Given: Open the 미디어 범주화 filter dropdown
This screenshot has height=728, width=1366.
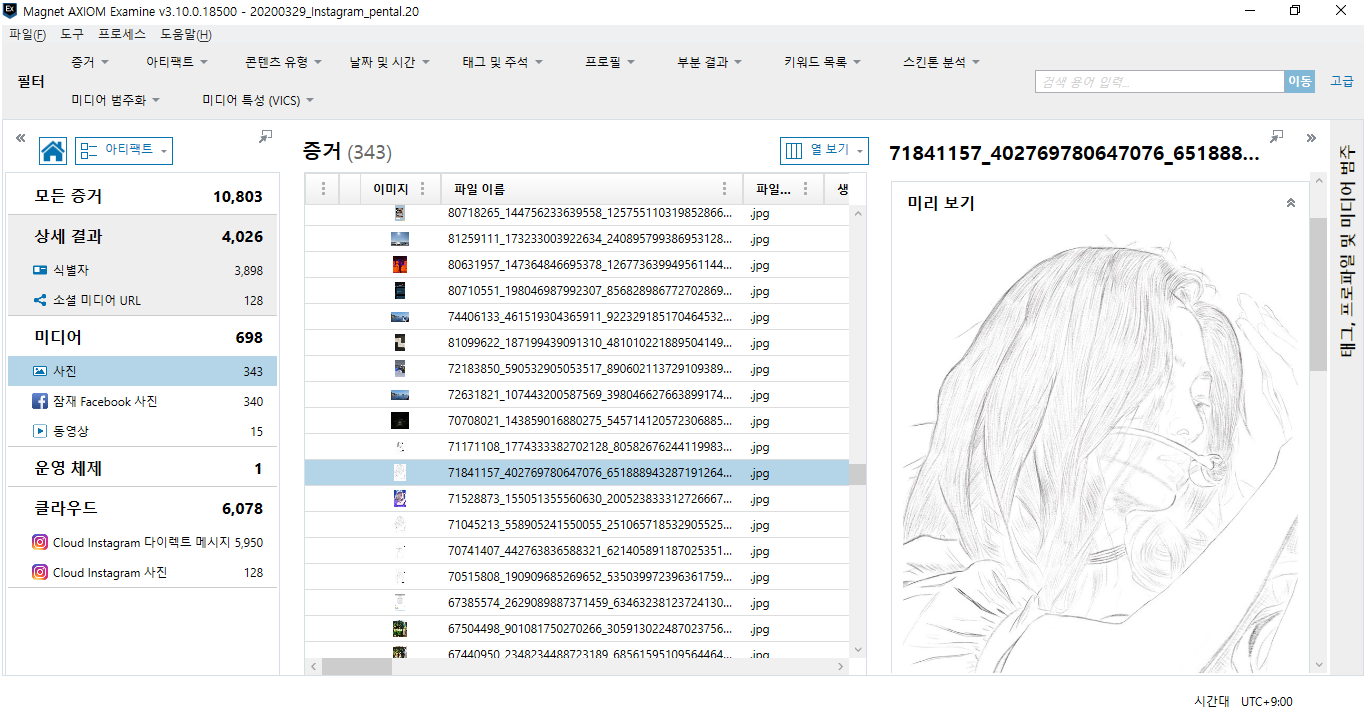Looking at the screenshot, I should pyautogui.click(x=116, y=100).
